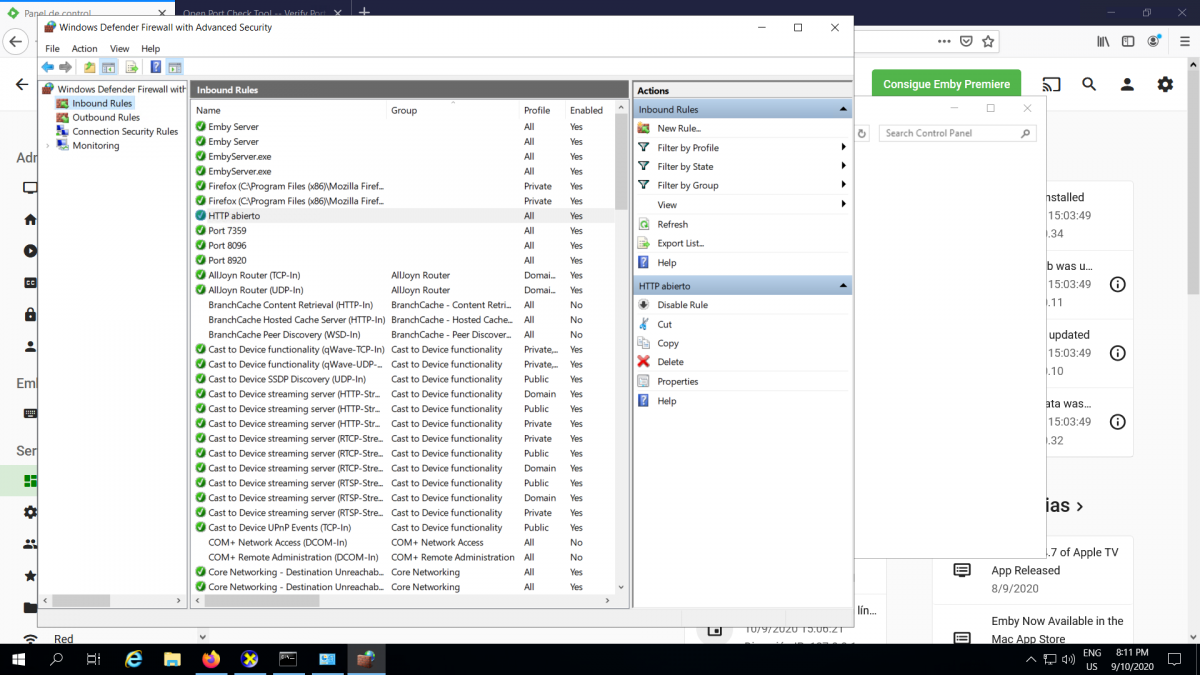This screenshot has height=675, width=1200.
Task: Click the scissors Cut icon
Action: point(644,324)
